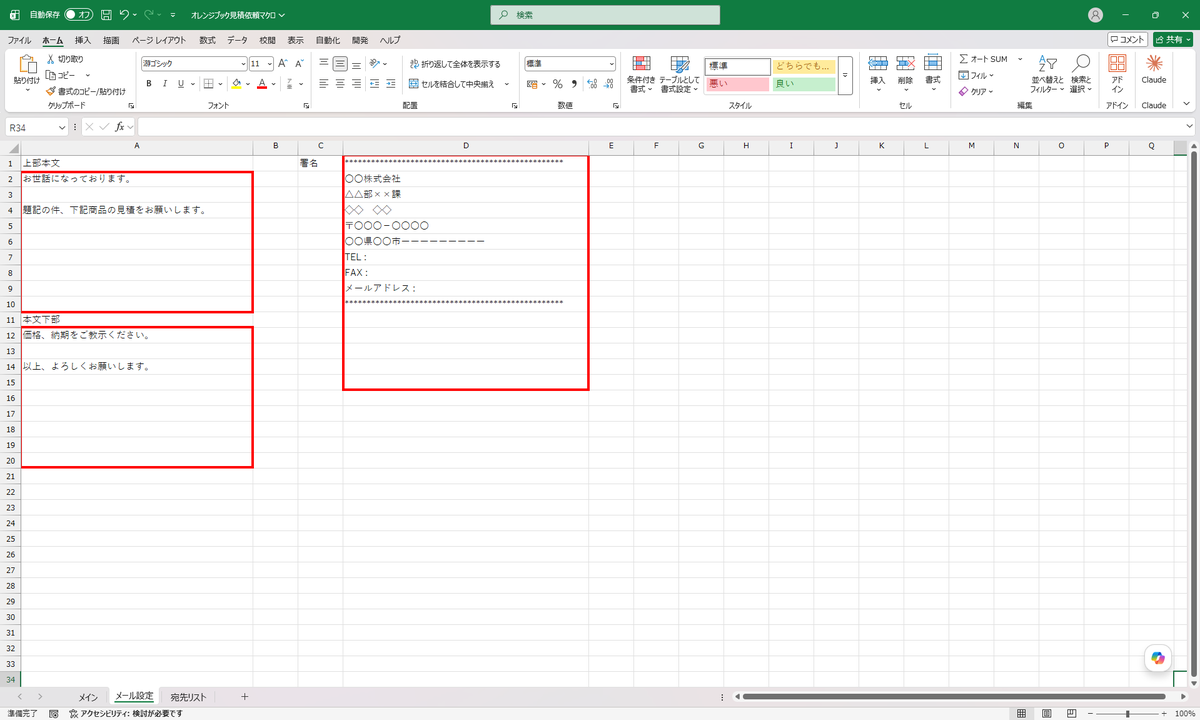
Task: Click the cut (切り取り) scissors icon
Action: coord(50,60)
